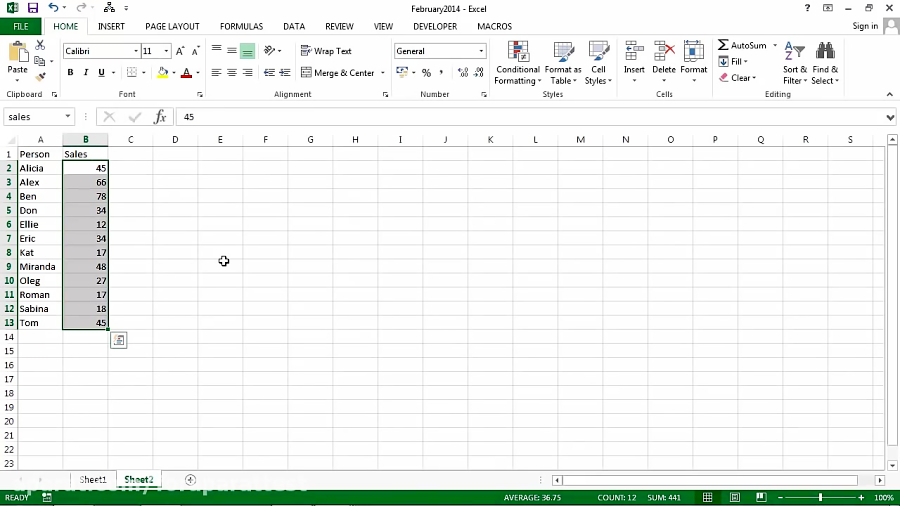900x506 pixels.
Task: Click the Save icon in Quick Access
Action: coord(33,8)
